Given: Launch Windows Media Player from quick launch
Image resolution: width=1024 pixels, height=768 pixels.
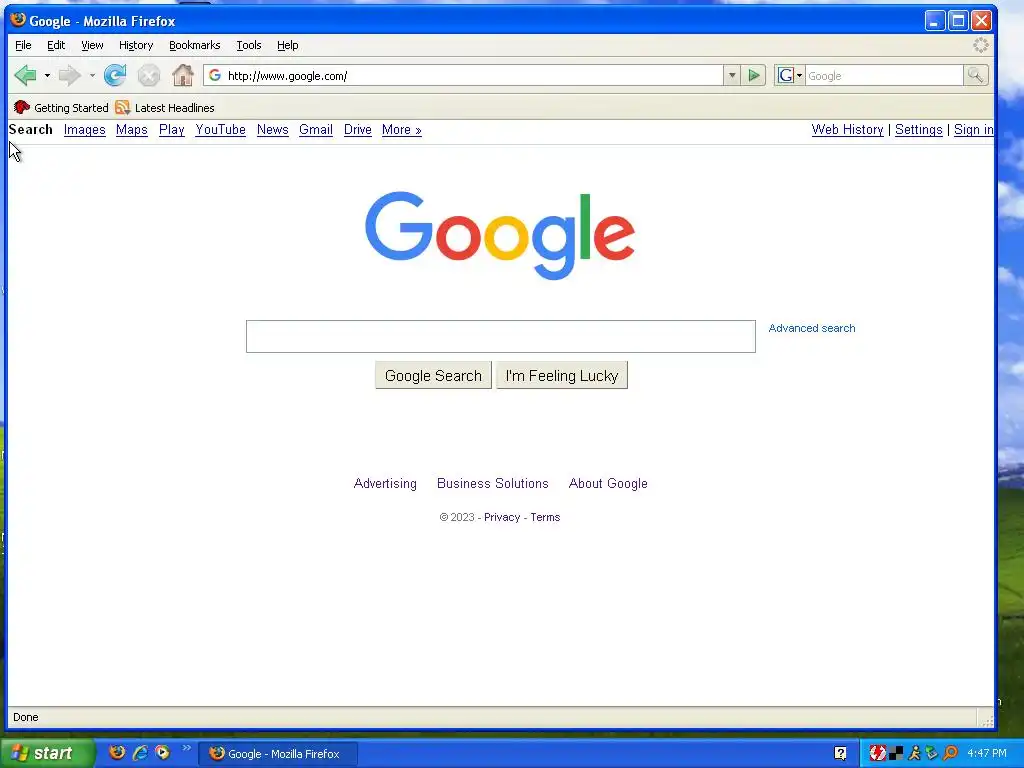Looking at the screenshot, I should tap(162, 752).
